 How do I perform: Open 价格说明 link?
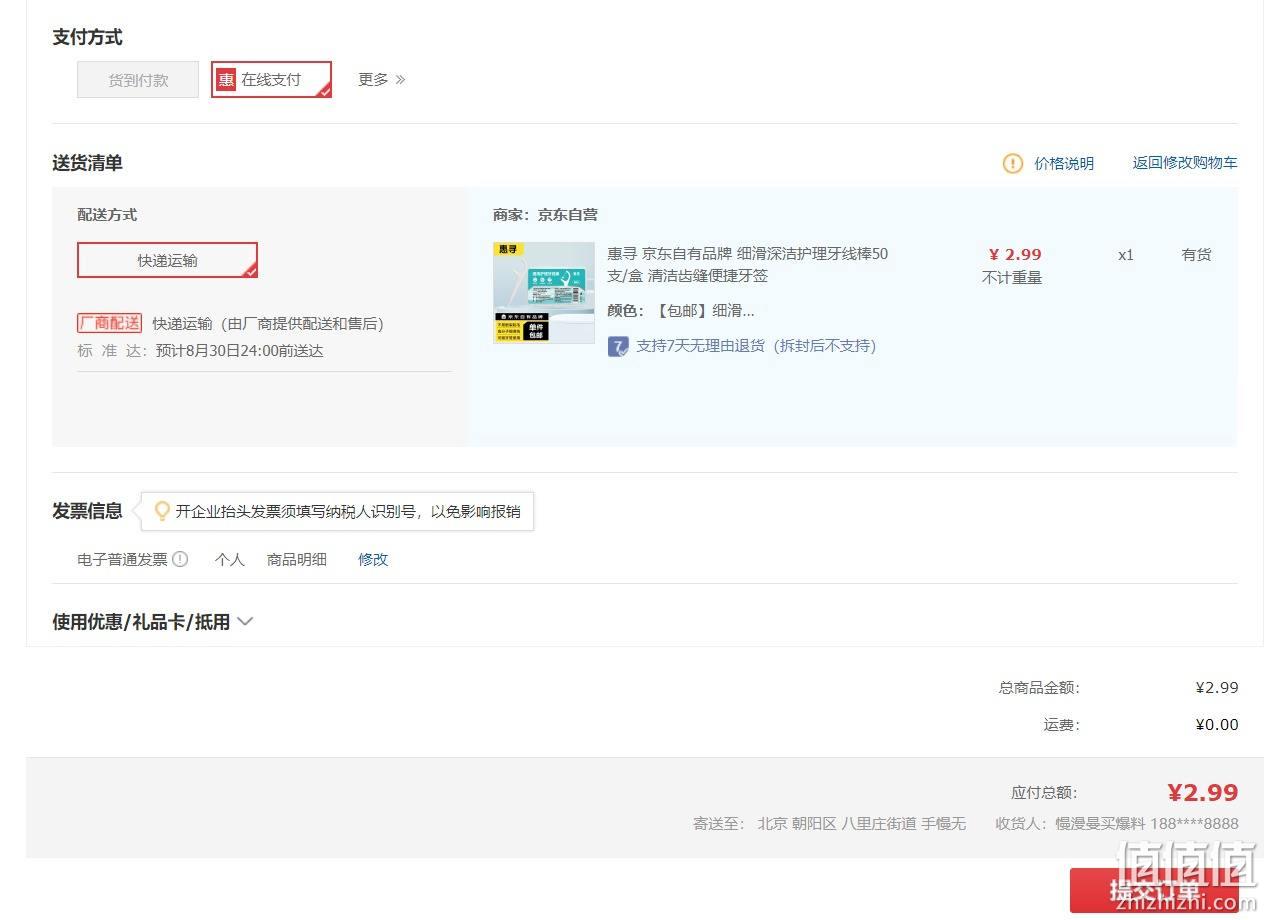1064,163
